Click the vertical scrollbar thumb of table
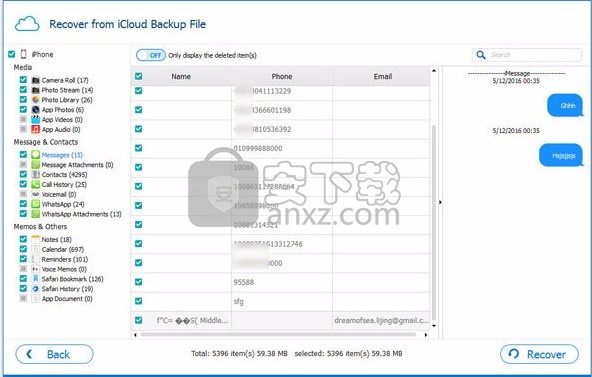The height and width of the screenshot is (377, 592). click(434, 223)
